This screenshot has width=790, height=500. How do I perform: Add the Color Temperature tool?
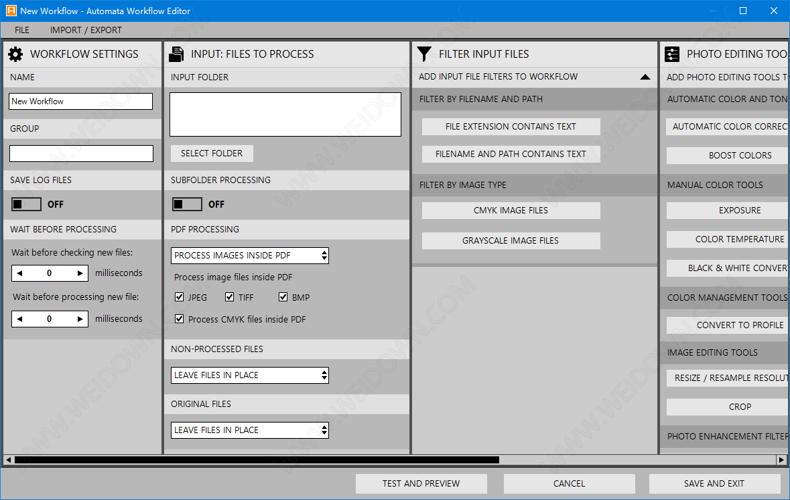728,239
